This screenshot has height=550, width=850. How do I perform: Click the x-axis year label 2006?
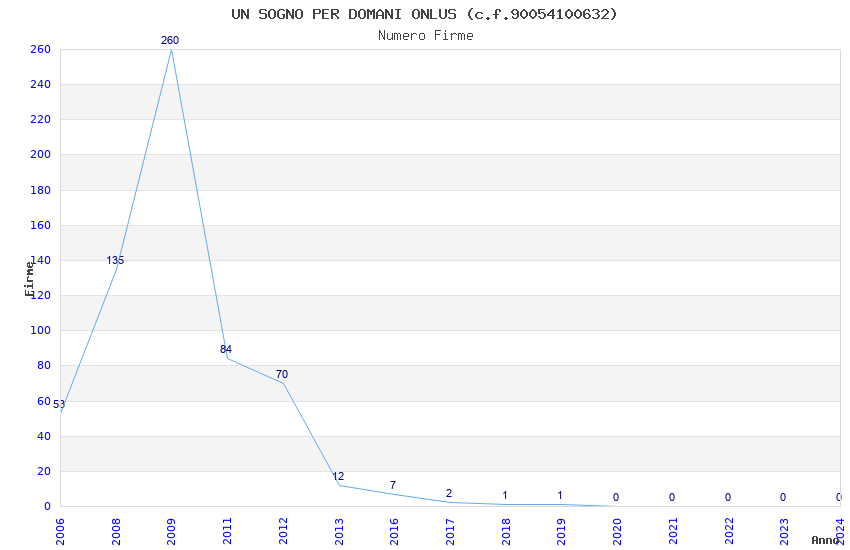click(x=60, y=531)
